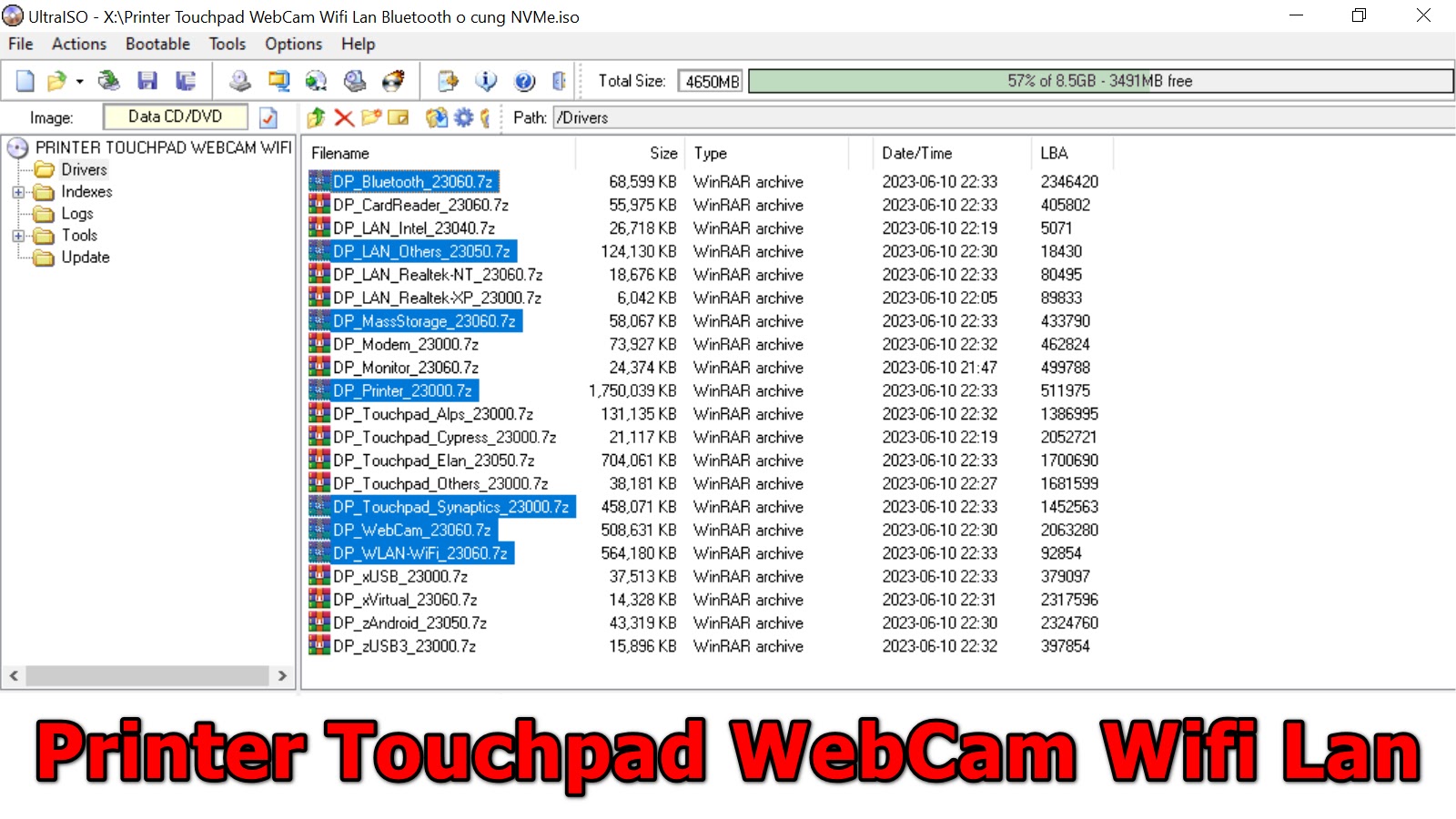Select the root PRINTER TOUCHPAD WEBCAM WIFI node
Viewport: 1456px width, 819px height.
[x=164, y=147]
